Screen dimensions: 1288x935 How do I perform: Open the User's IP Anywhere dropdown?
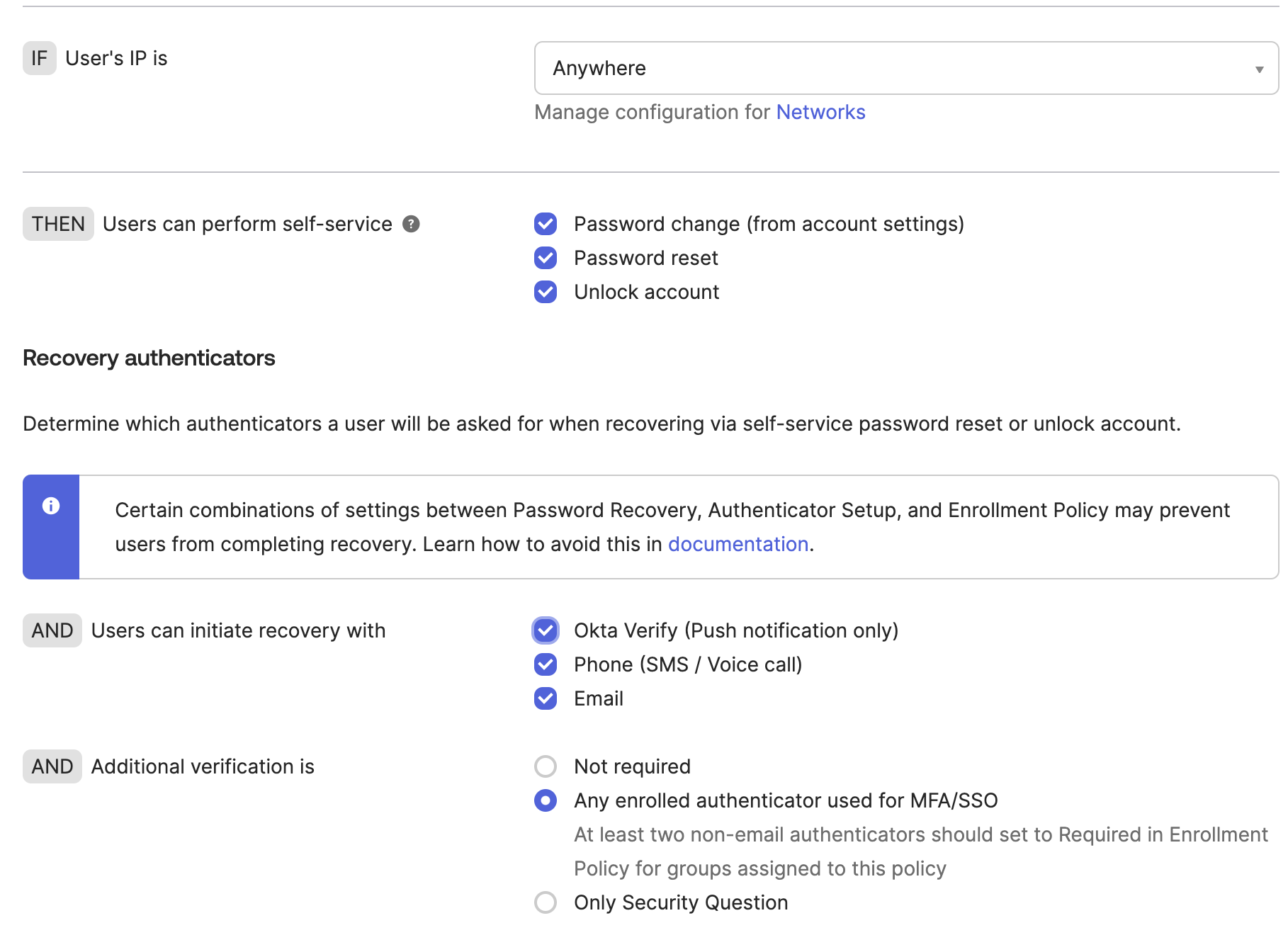[905, 68]
